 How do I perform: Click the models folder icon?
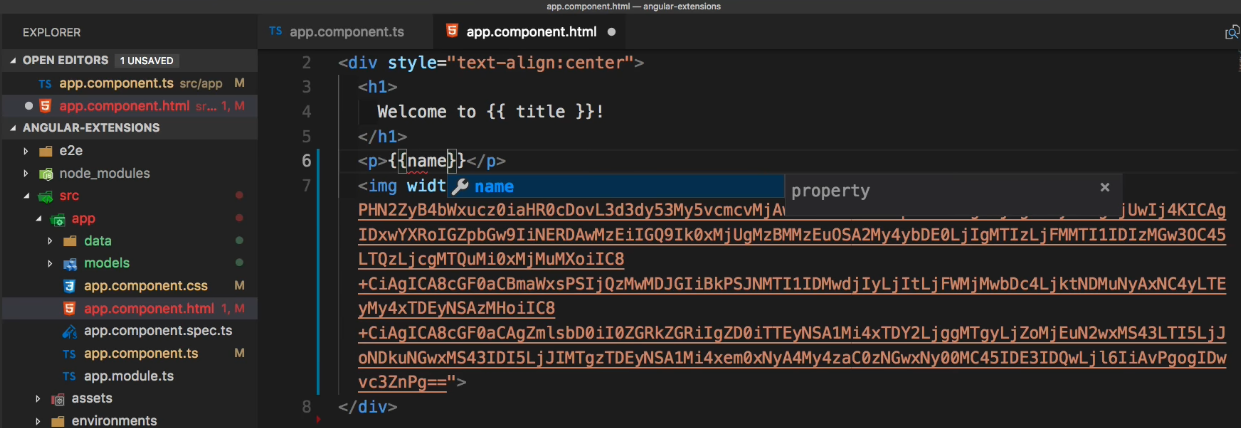click(x=70, y=264)
